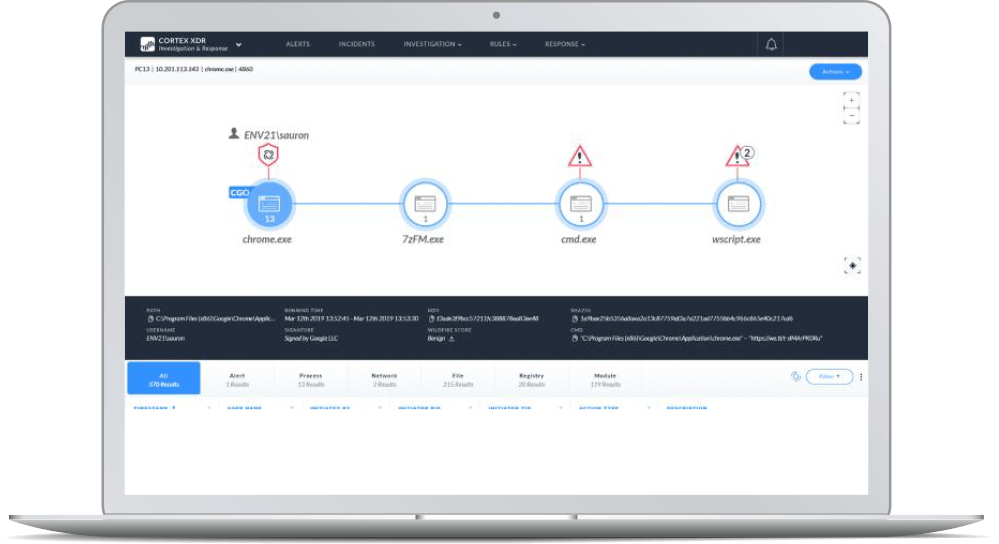Click the alert triangle above wscript.exe
Screen dimensions: 999x544
[x=737, y=157]
